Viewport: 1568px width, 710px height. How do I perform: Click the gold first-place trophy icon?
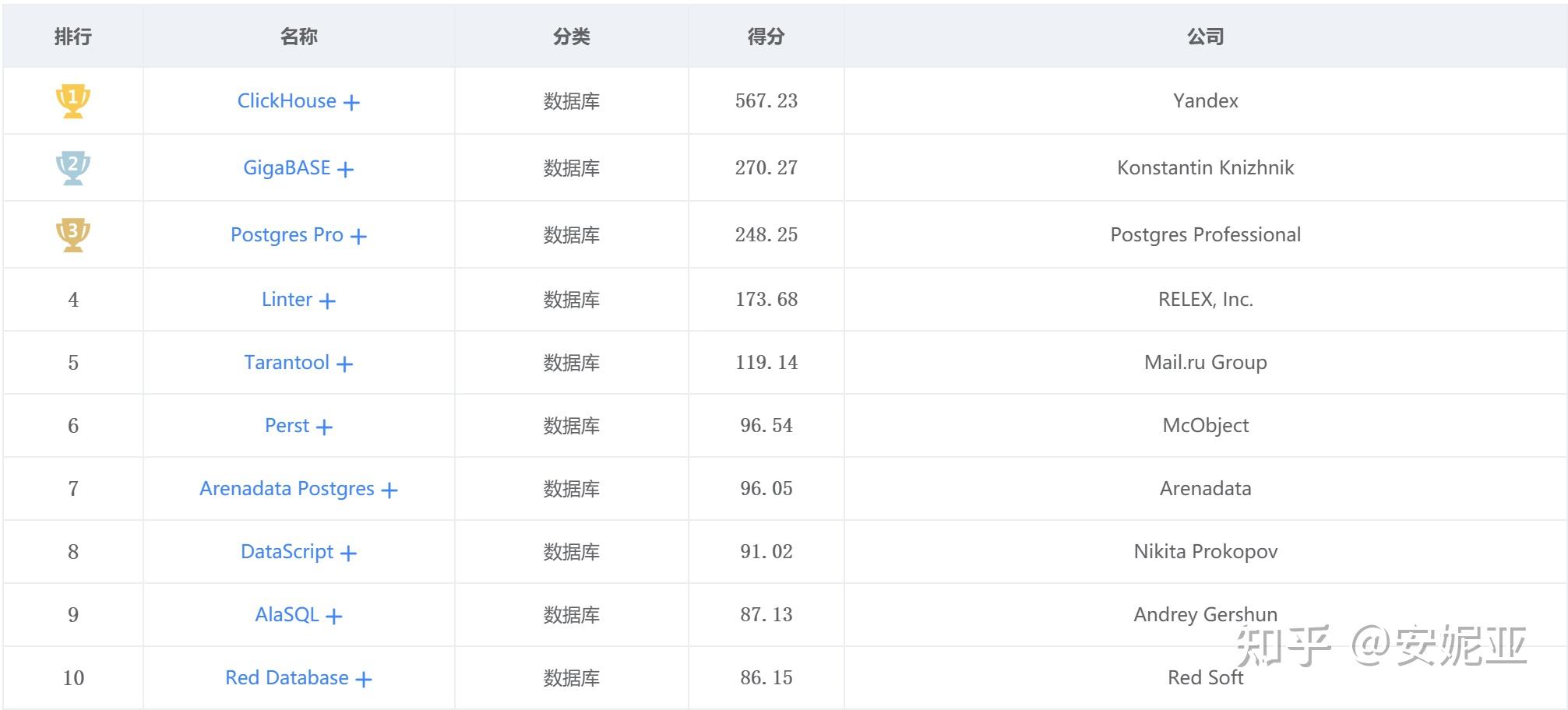point(73,101)
